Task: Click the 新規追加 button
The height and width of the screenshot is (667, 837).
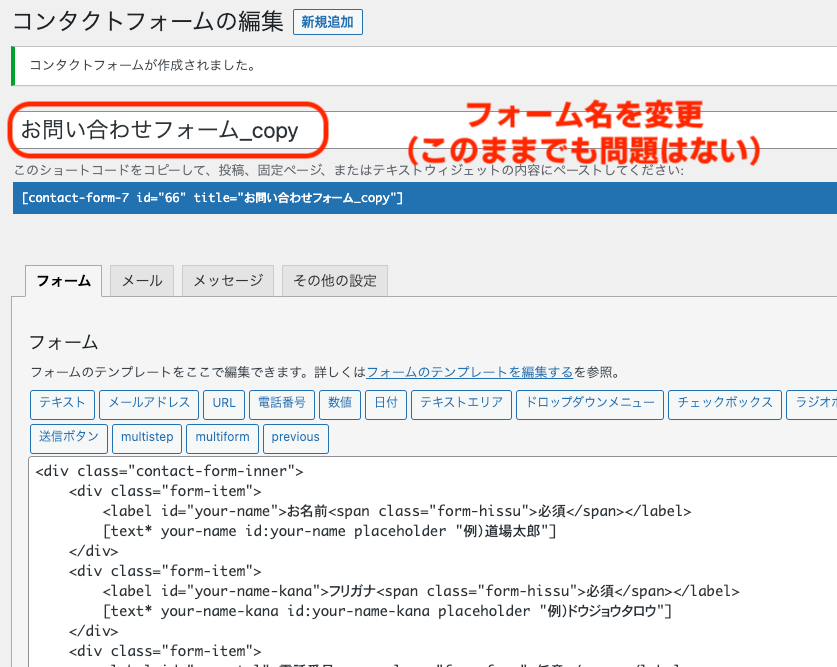Action: 328,22
